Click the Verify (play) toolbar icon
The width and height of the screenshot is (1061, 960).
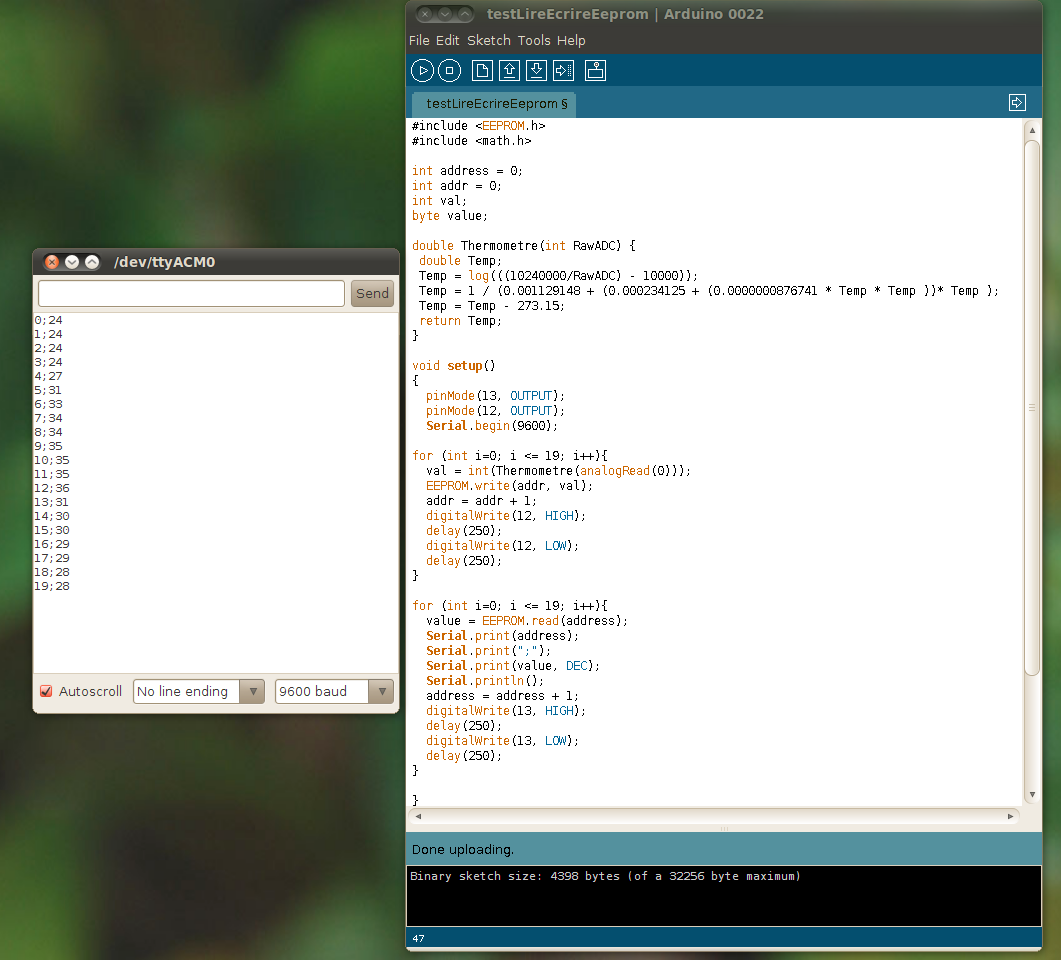[x=422, y=70]
